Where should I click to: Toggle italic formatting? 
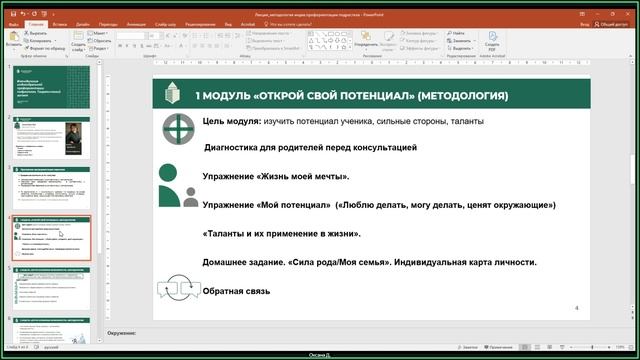pos(127,46)
